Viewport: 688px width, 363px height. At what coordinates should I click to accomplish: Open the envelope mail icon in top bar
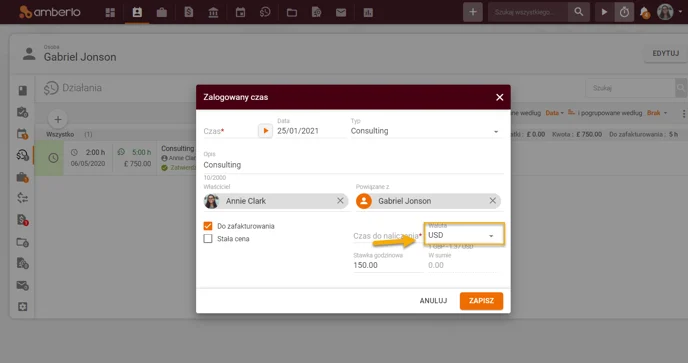[341, 12]
